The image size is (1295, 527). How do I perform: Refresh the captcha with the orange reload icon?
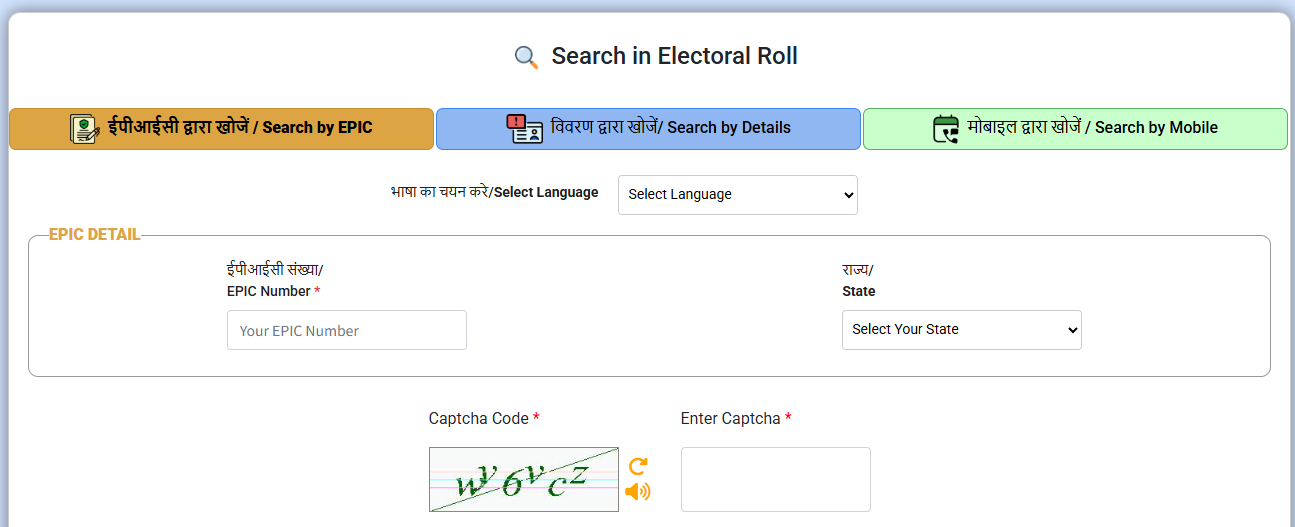coord(638,466)
